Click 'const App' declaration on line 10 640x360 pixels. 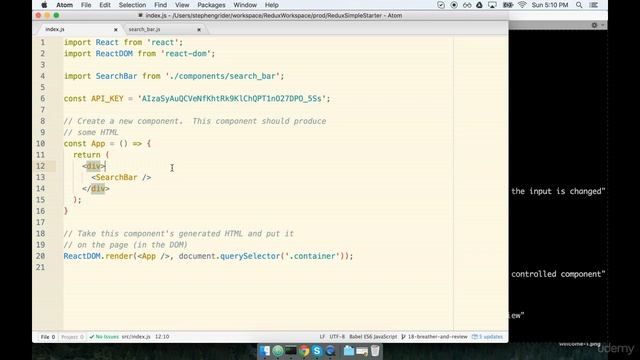(84, 144)
